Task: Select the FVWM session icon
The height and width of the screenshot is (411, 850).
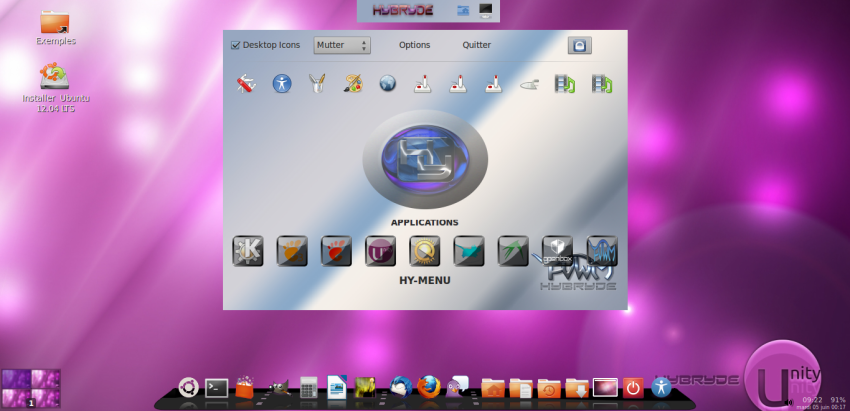Action: 601,250
